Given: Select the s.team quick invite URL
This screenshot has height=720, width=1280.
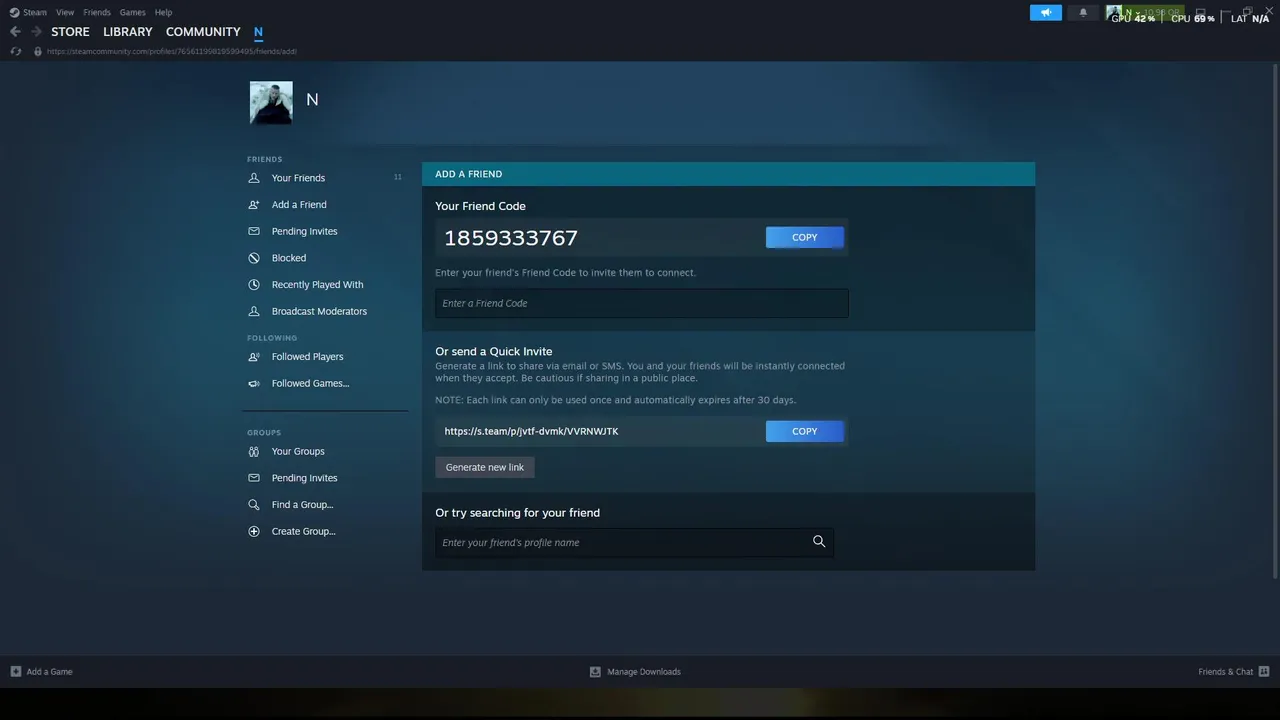Looking at the screenshot, I should 531,431.
